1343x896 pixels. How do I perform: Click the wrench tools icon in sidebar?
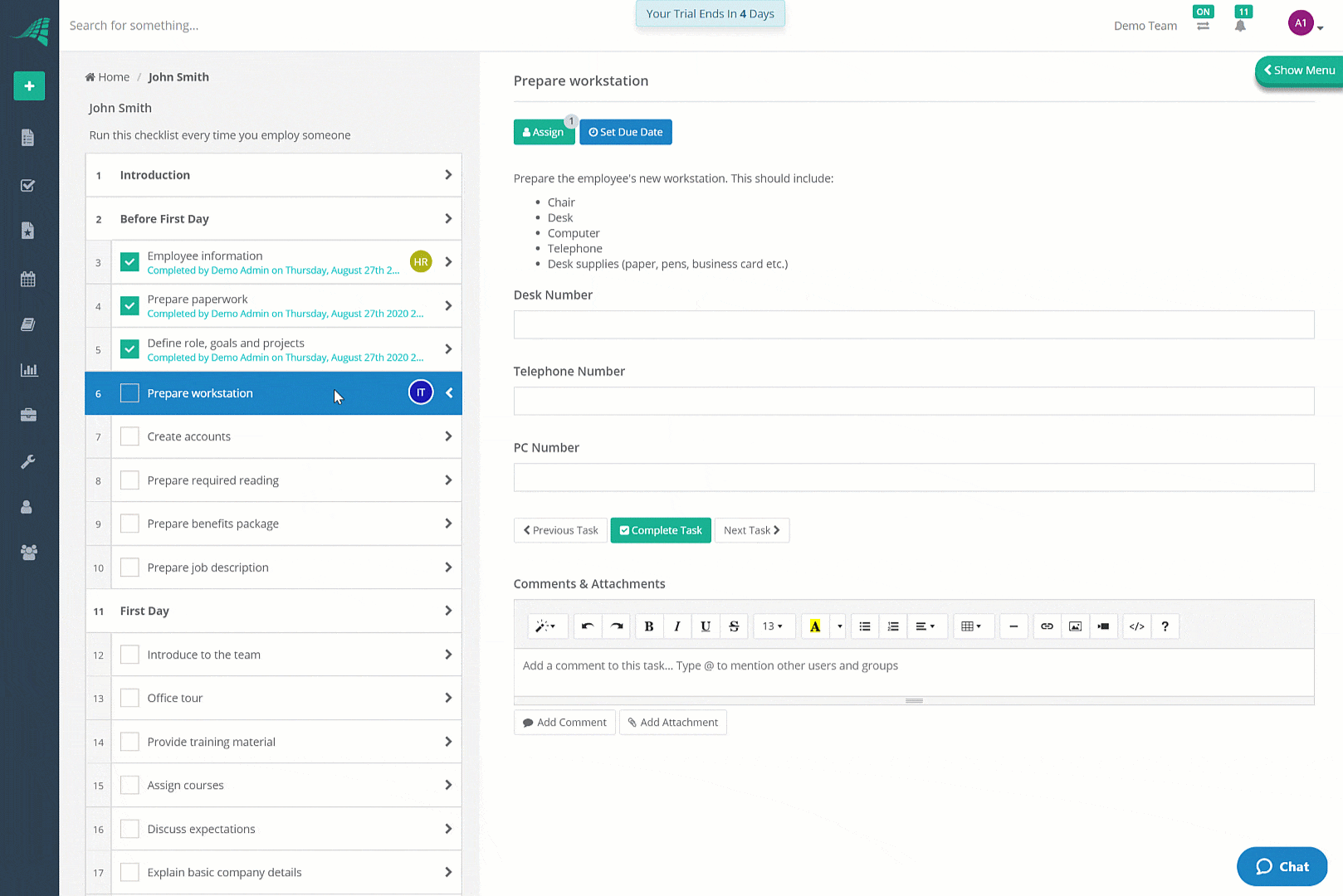(x=28, y=461)
